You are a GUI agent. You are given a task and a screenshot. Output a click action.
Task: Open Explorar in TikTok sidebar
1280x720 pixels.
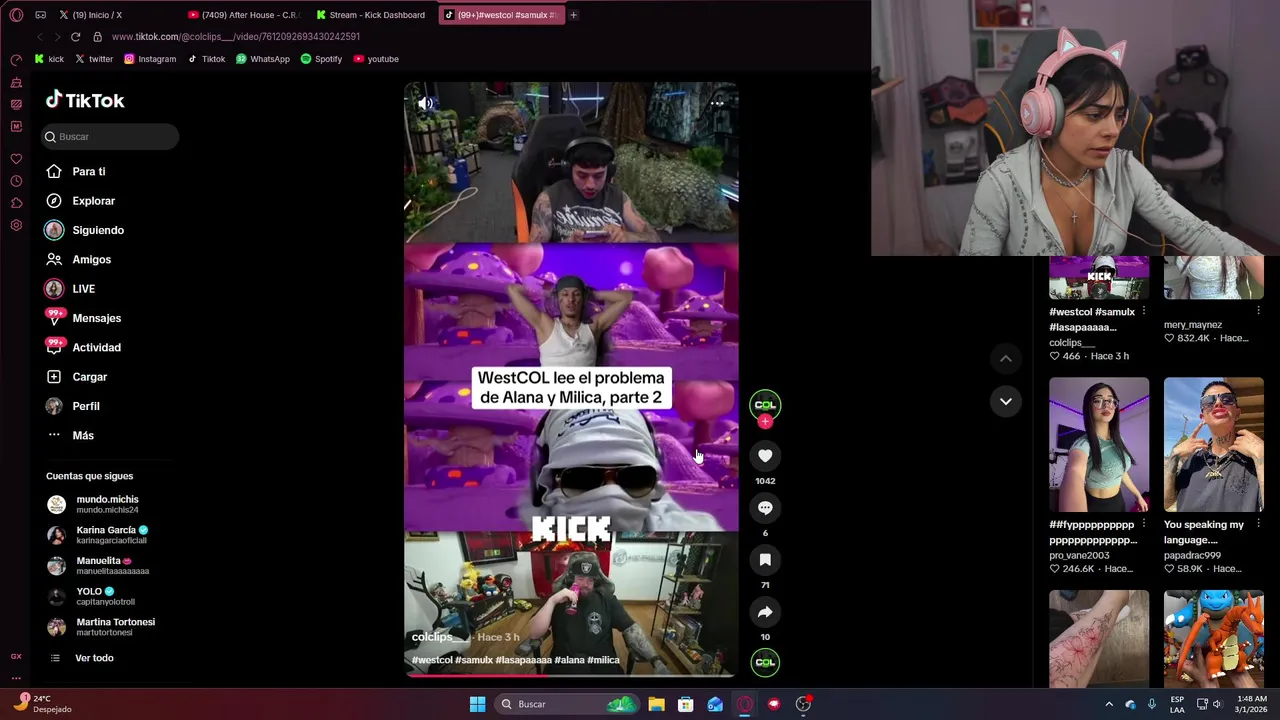pos(80,201)
